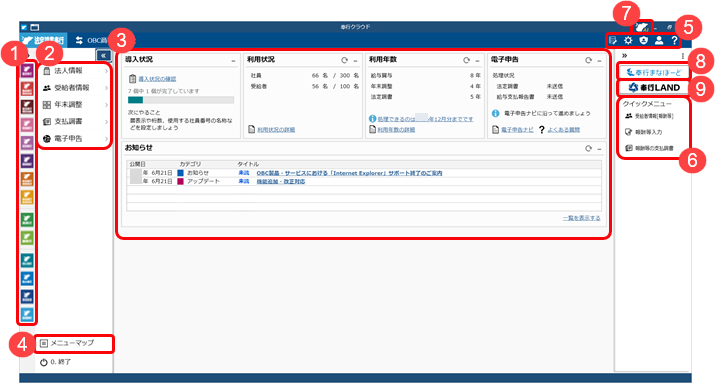Open the Internet Explorer support end notice

349,173
